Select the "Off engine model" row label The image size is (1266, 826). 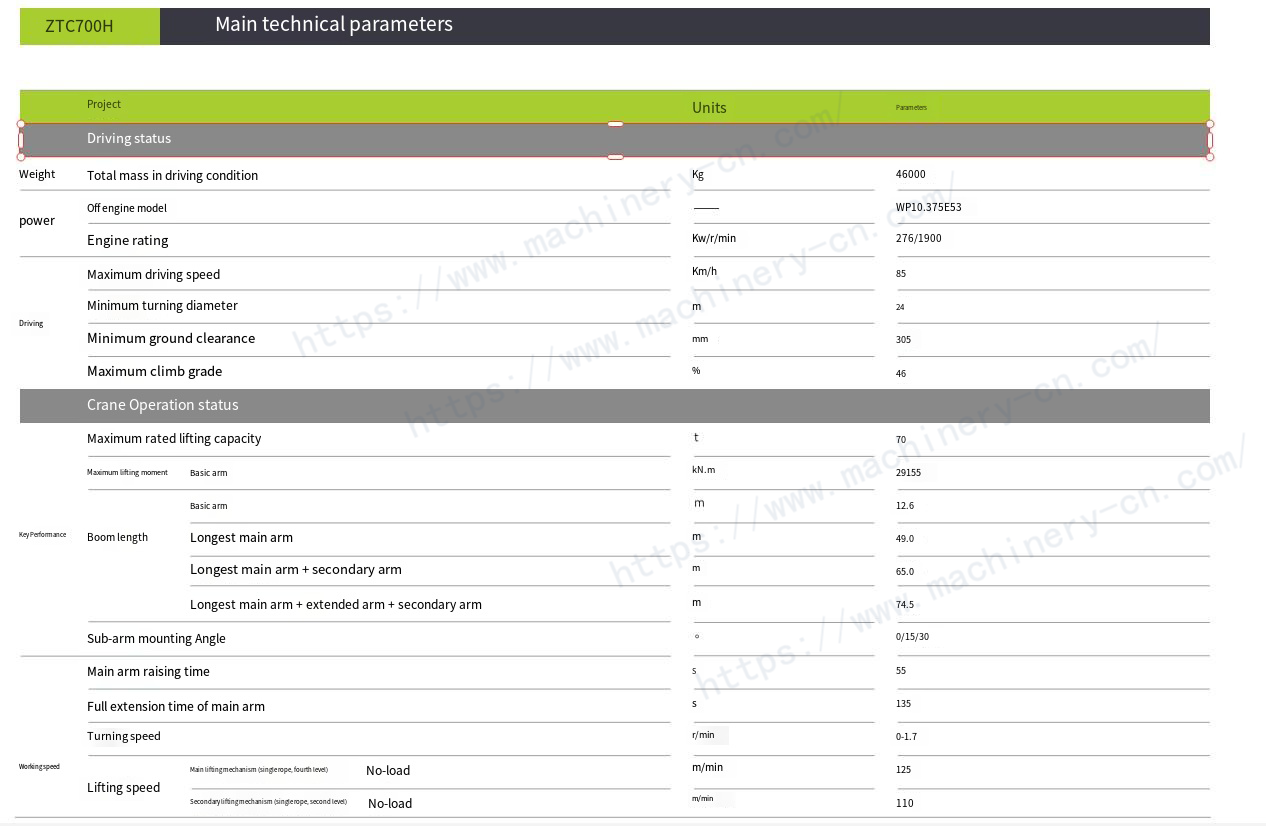point(127,208)
